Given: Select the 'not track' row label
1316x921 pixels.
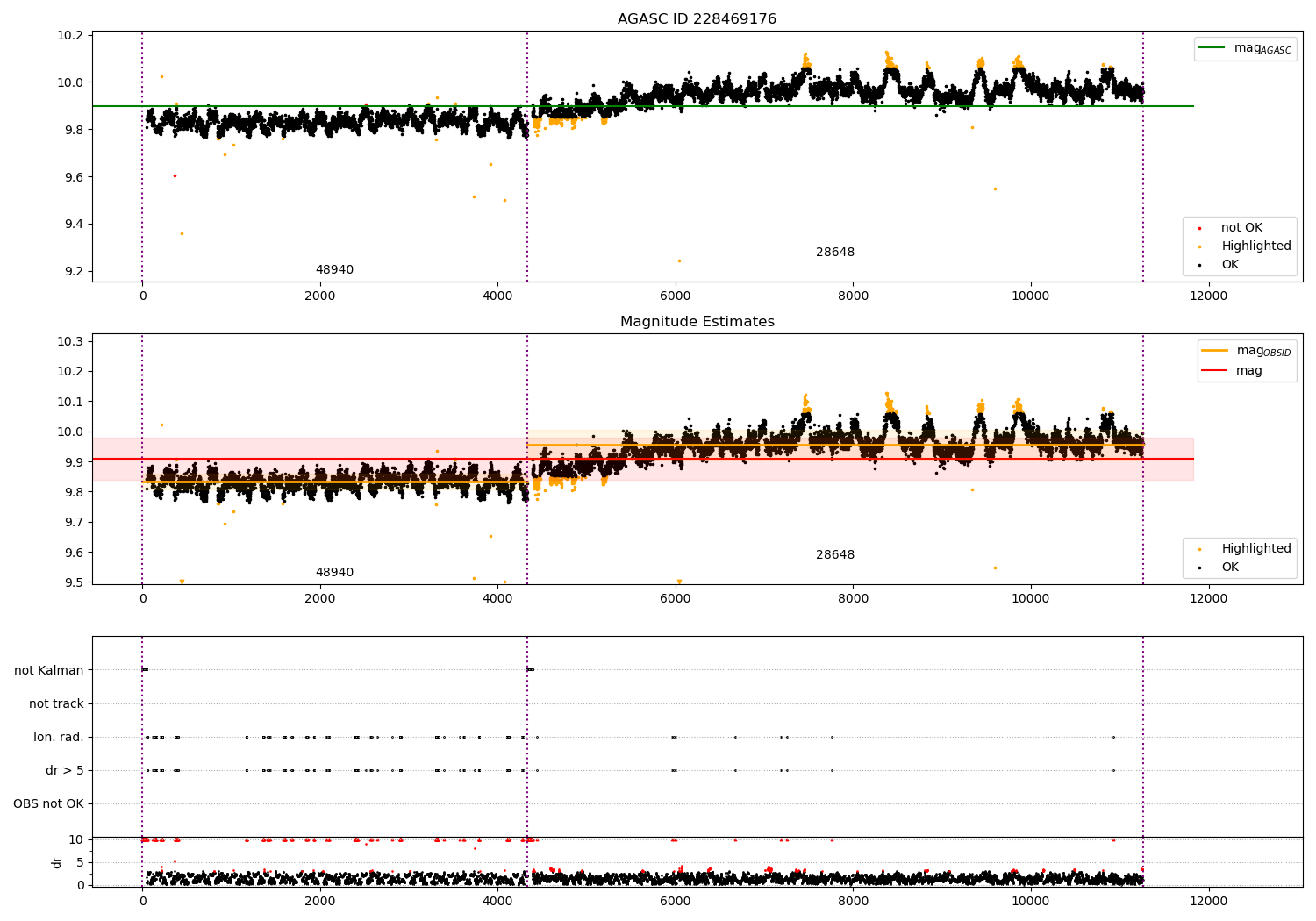Looking at the screenshot, I should 56,704.
